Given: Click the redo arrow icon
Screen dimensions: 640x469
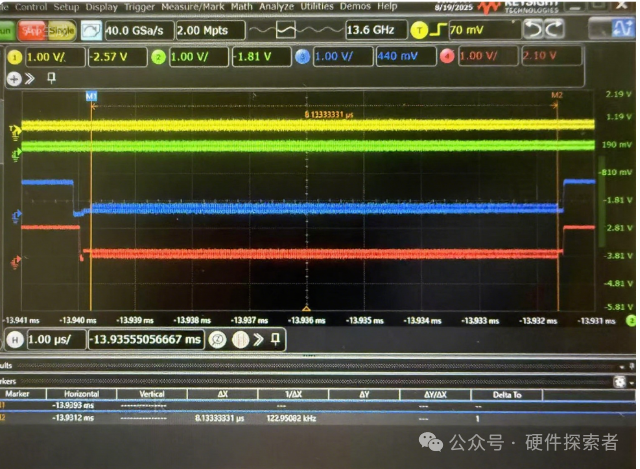Looking at the screenshot, I should [554, 29].
